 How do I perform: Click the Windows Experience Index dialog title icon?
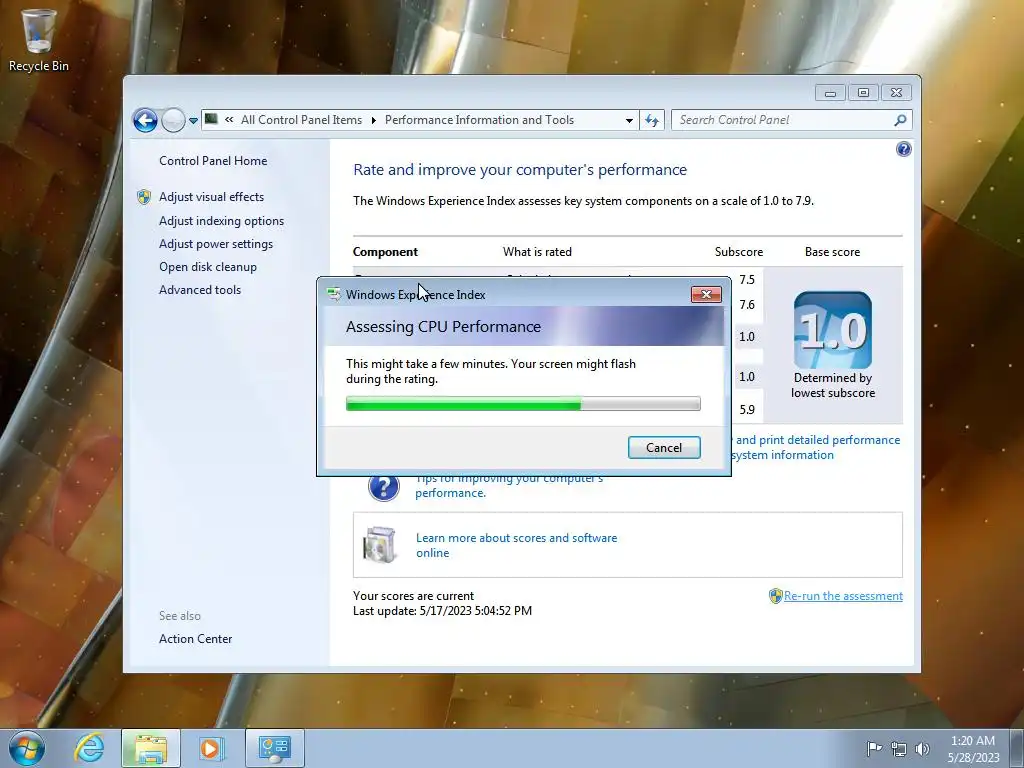[x=334, y=295]
